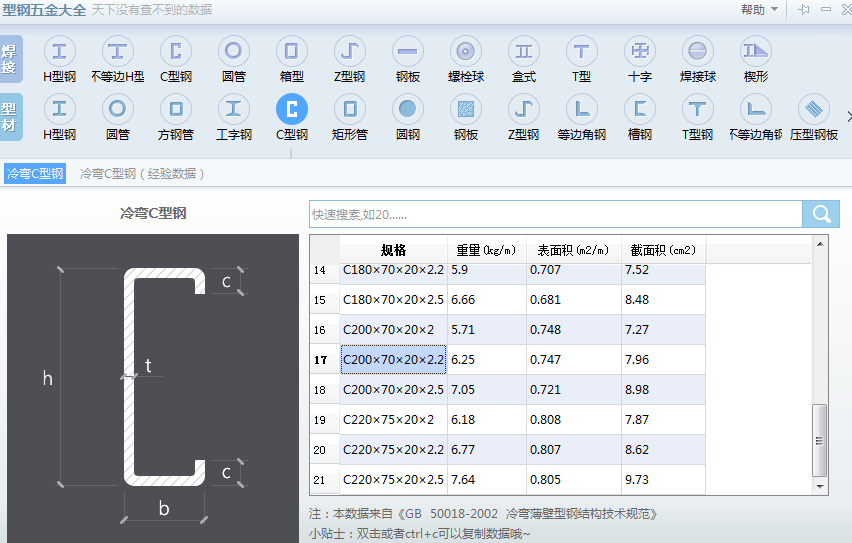
Task: Select 圆钢 round bar icon
Action: 408,109
